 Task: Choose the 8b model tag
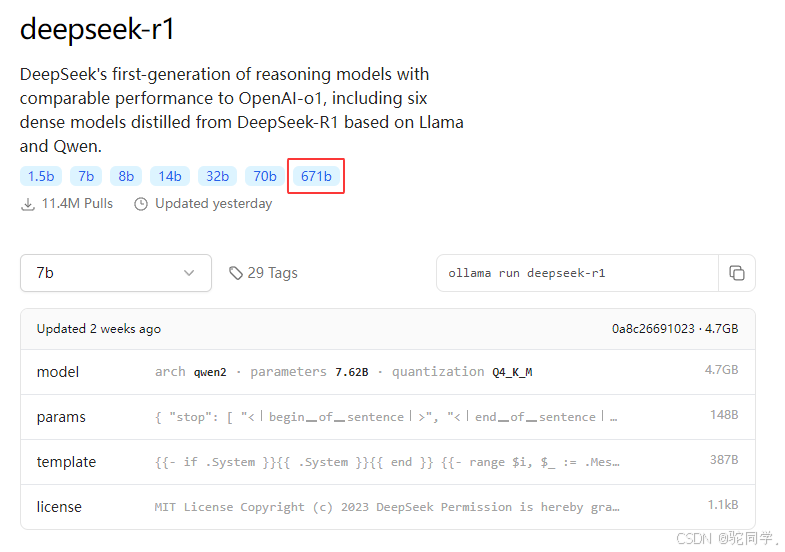[x=126, y=176]
